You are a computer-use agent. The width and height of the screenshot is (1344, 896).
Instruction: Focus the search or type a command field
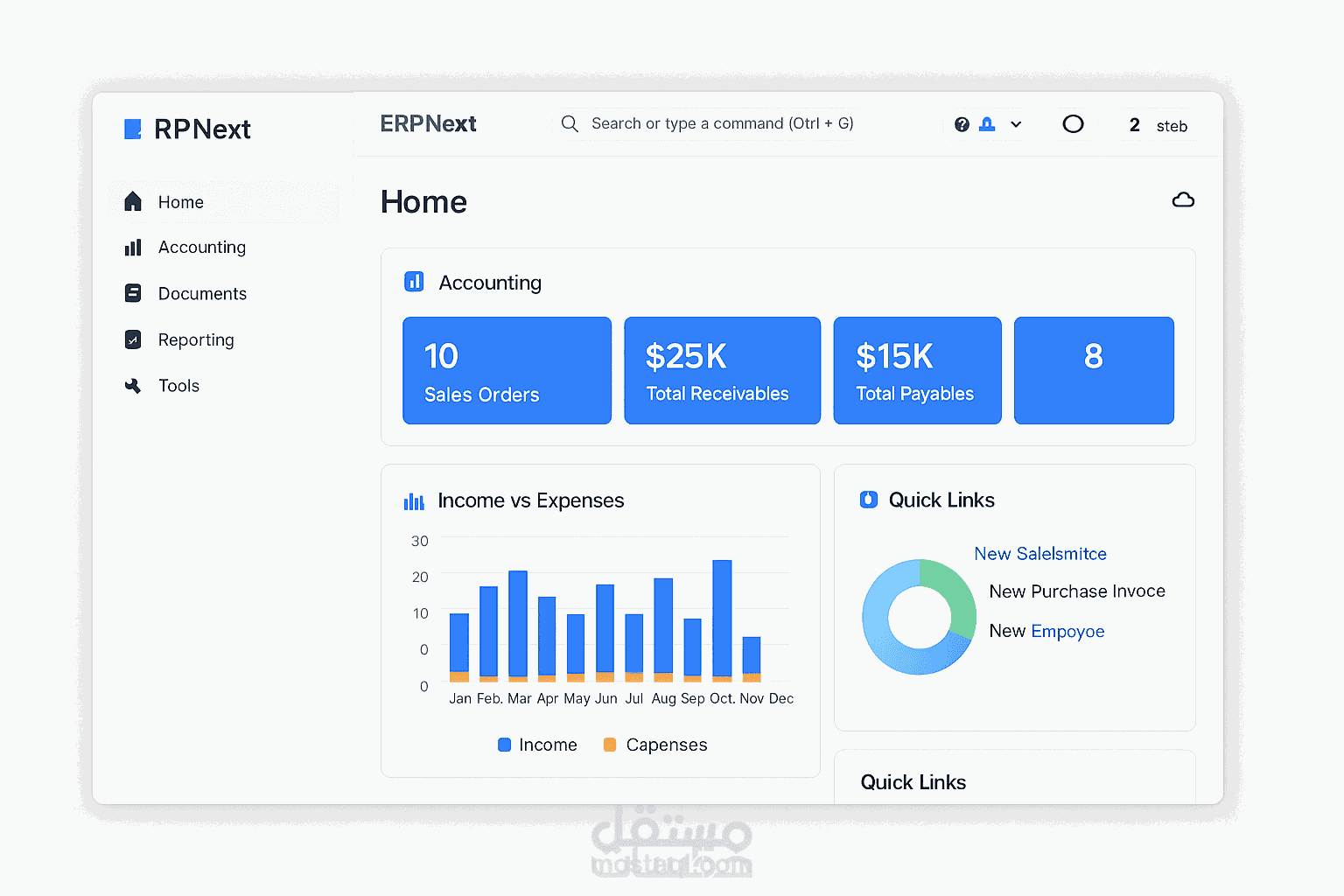pyautogui.click(x=707, y=123)
